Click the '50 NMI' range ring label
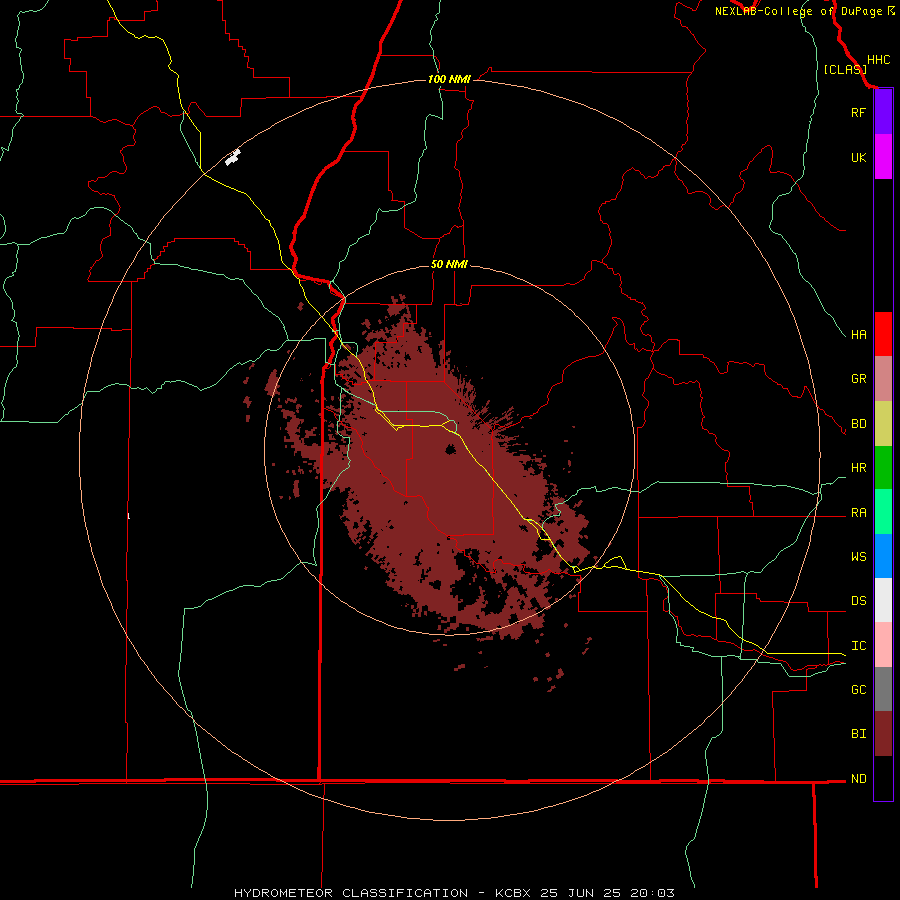900x900 pixels. coord(449,265)
